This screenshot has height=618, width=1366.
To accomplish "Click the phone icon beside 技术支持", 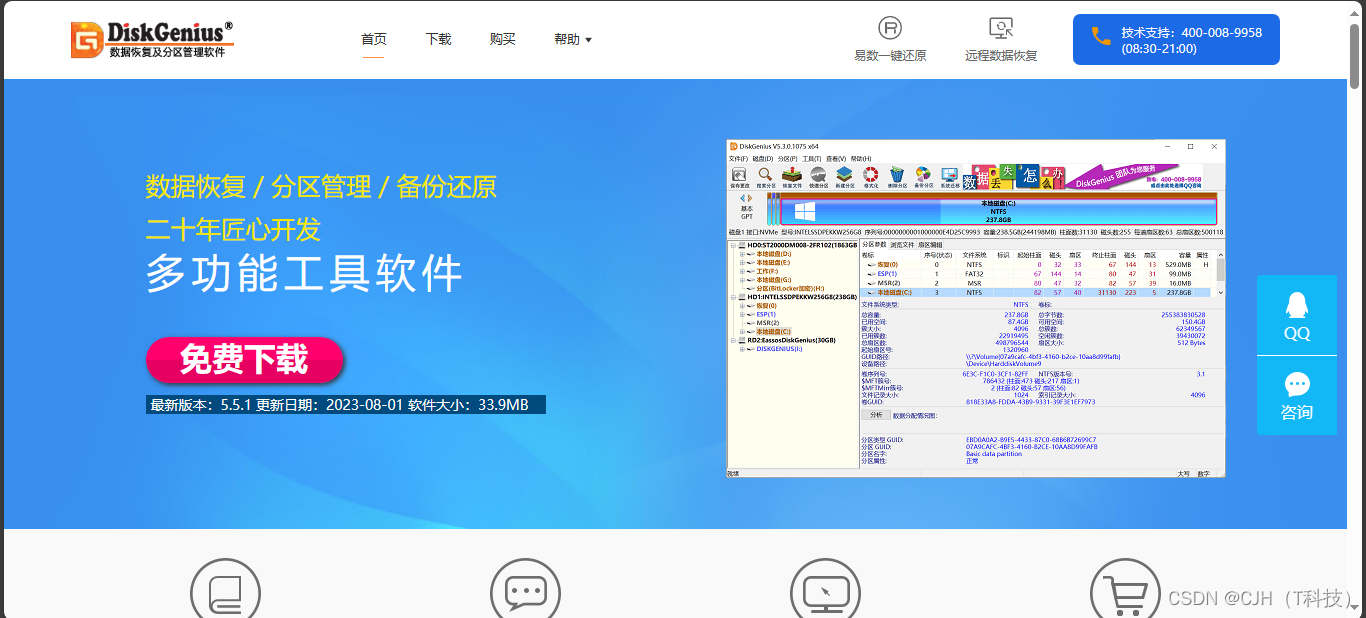I will pos(1100,36).
